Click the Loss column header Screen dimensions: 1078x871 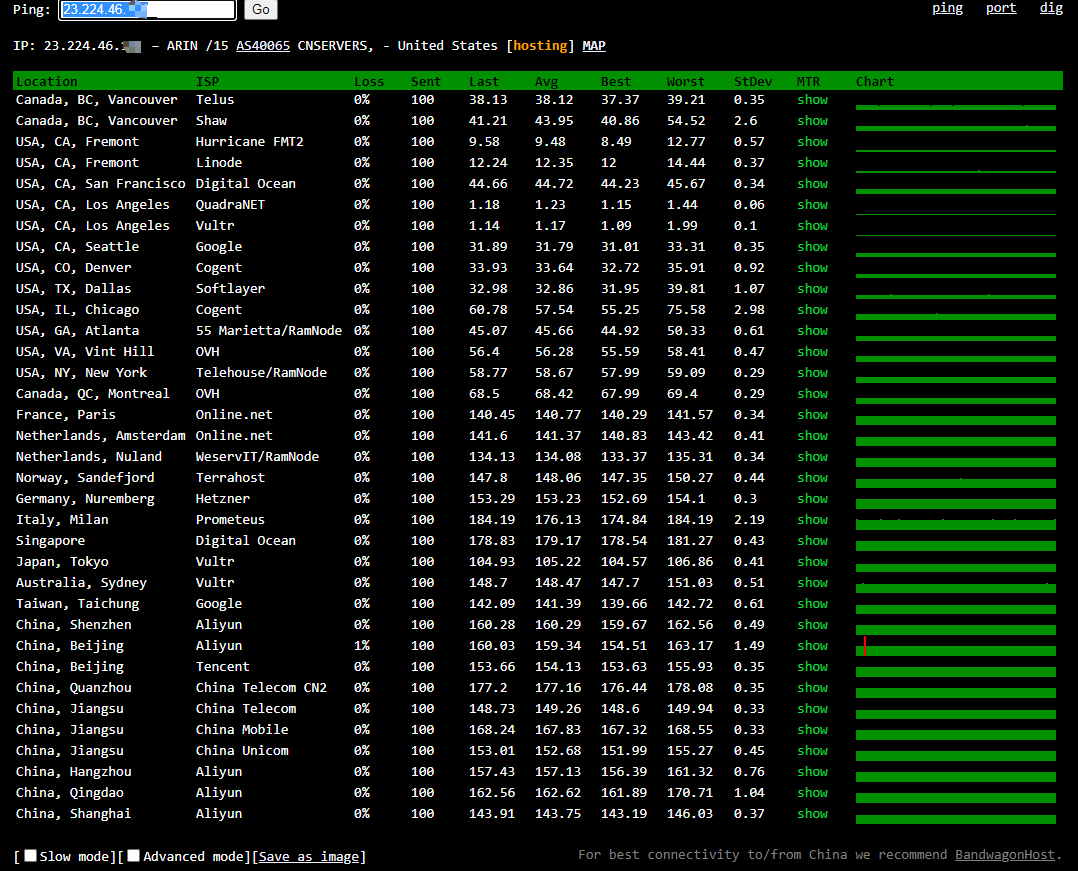[369, 81]
